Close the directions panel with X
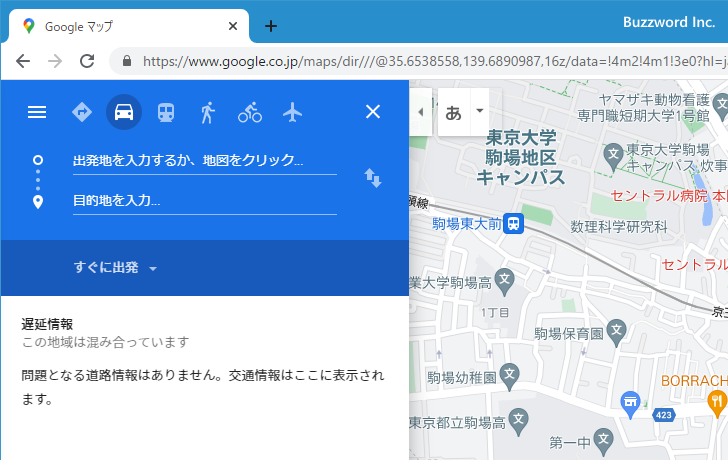Image resolution: width=728 pixels, height=460 pixels. point(373,112)
